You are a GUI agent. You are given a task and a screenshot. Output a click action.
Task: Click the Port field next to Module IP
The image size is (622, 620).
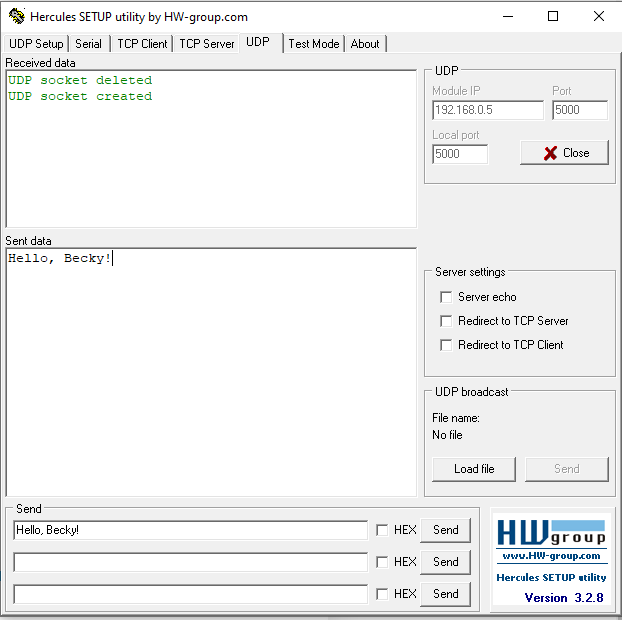(x=580, y=110)
